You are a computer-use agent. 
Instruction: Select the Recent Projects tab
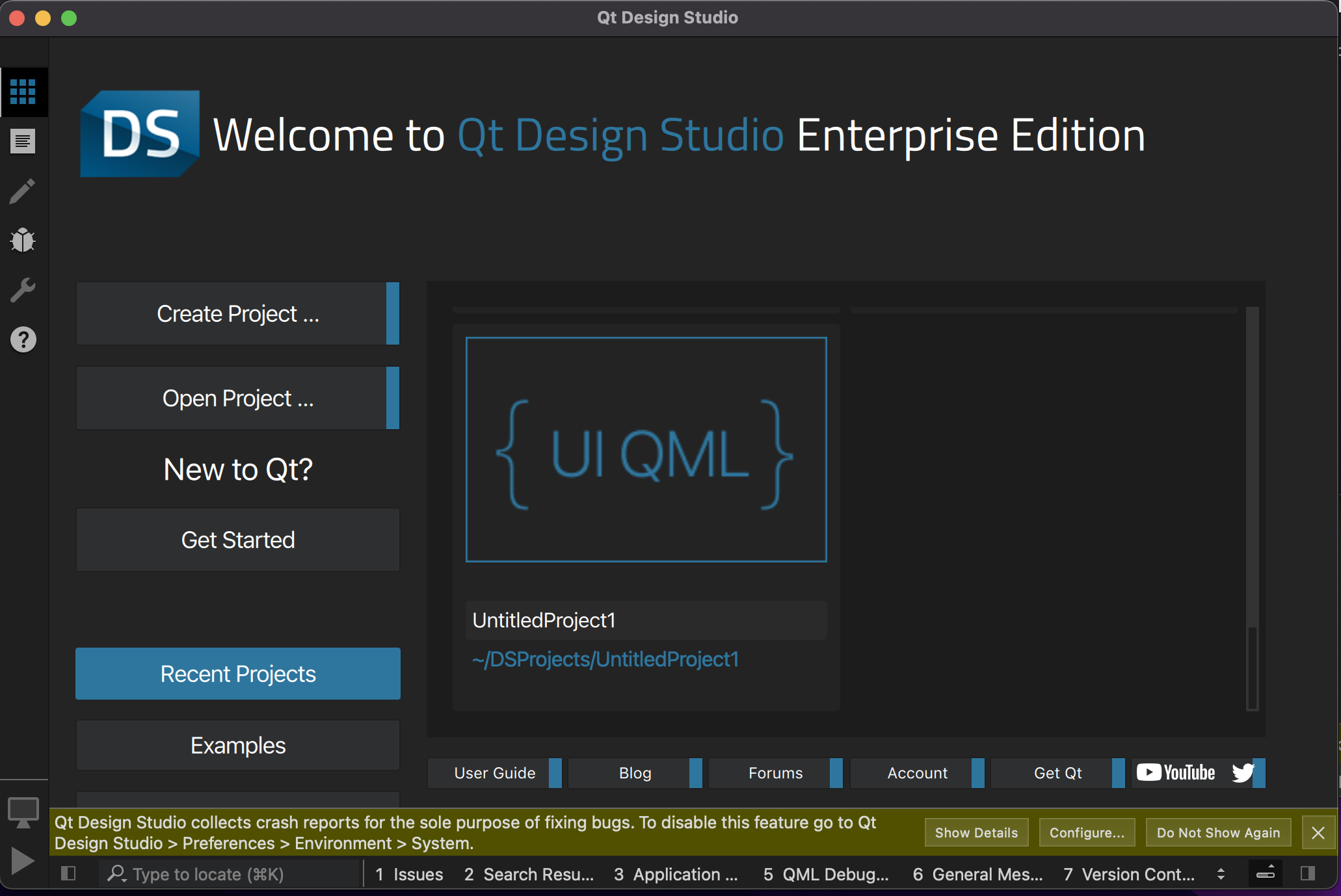[238, 674]
